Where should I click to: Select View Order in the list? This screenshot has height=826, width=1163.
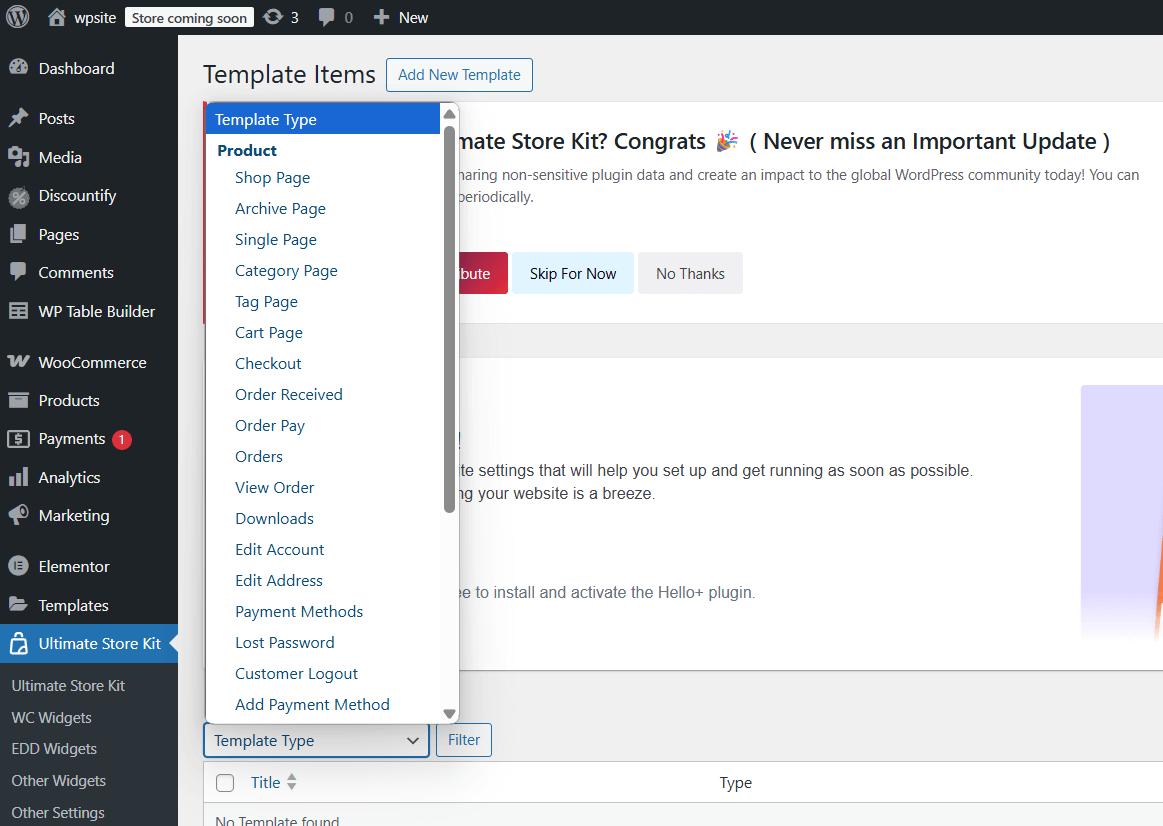tap(274, 488)
